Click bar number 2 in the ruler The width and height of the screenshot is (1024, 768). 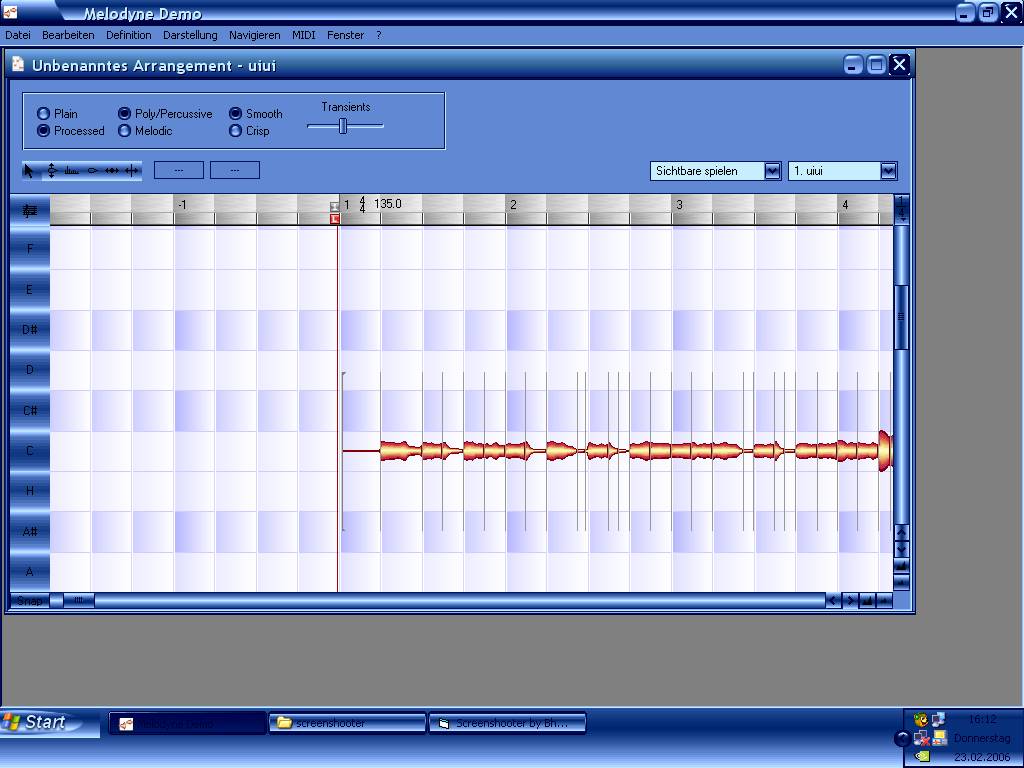513,205
